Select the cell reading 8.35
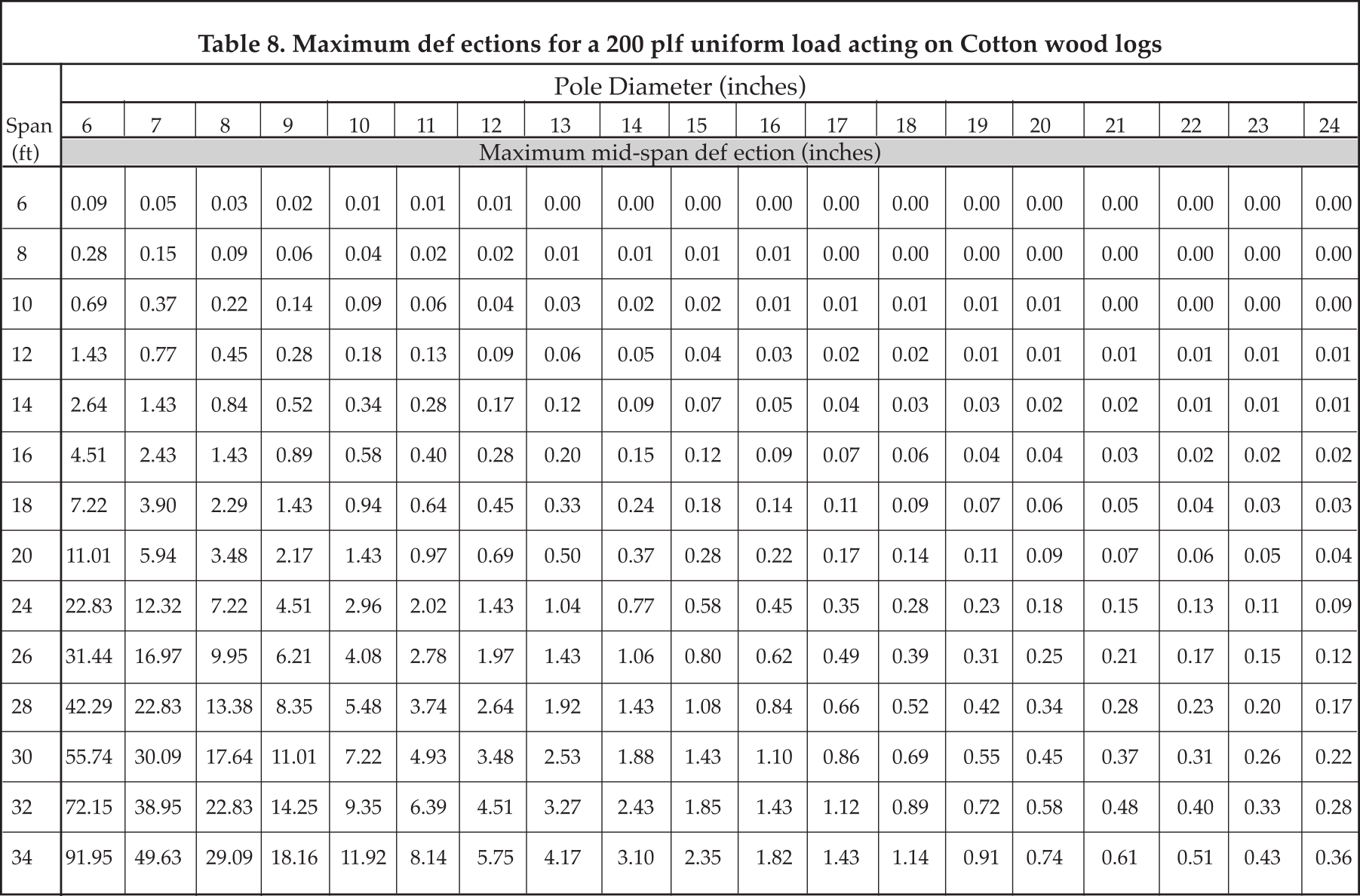Screen dimensions: 1360x896 [294, 707]
